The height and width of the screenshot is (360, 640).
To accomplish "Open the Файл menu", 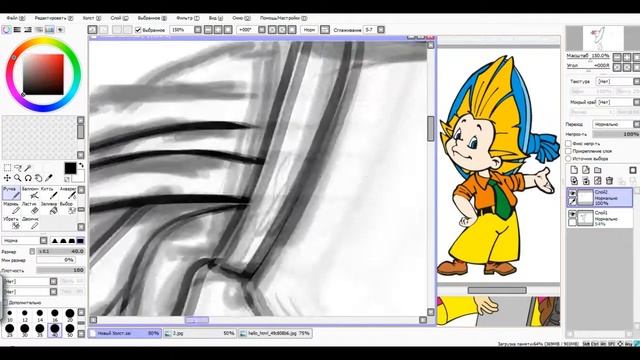I will [x=16, y=18].
